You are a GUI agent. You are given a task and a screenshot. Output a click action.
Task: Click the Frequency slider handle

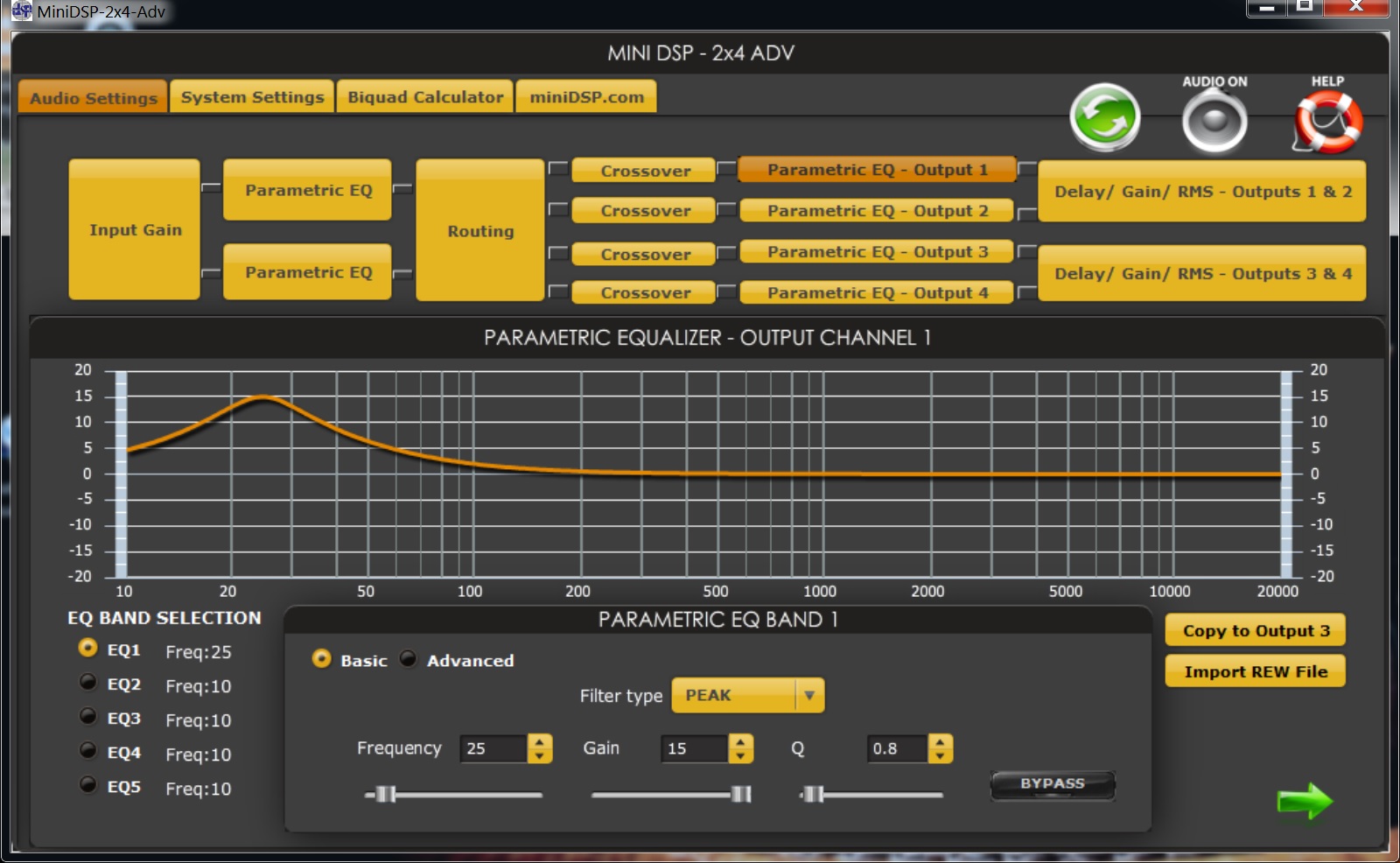pos(386,794)
